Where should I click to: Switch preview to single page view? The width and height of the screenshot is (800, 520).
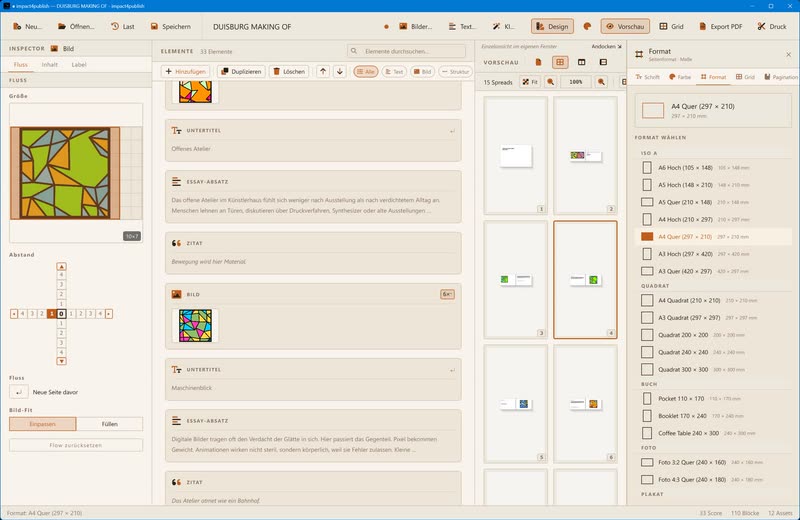(x=538, y=62)
